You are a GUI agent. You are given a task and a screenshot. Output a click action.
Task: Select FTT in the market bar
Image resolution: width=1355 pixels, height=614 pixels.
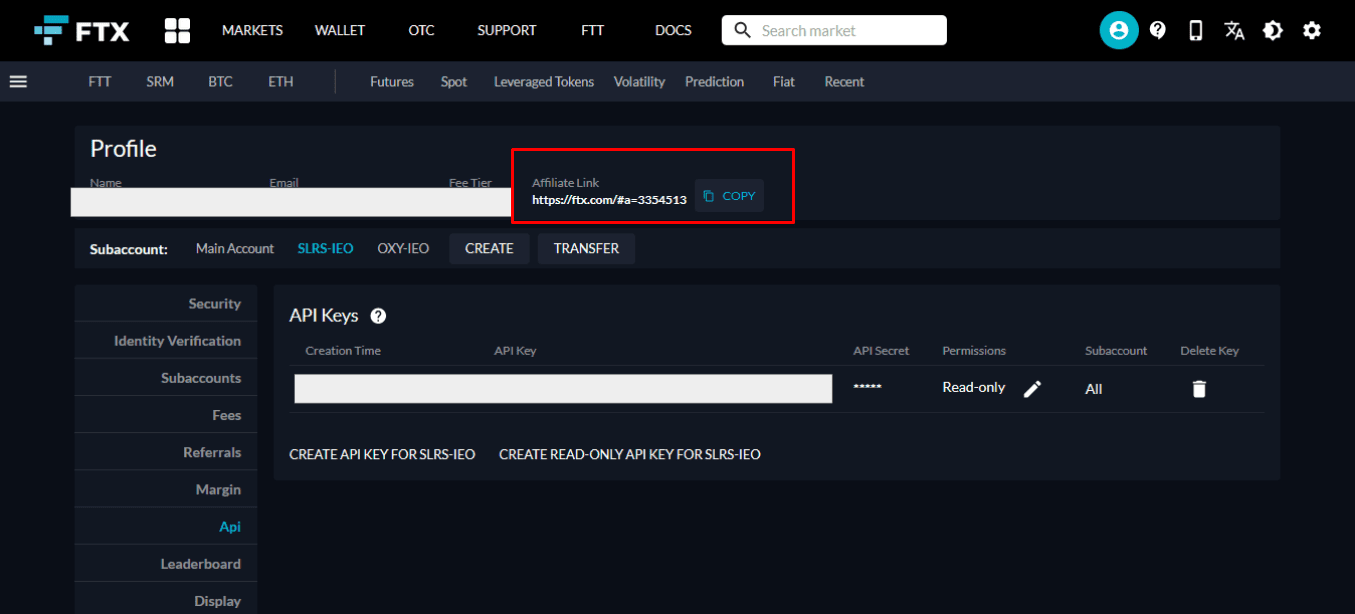click(100, 82)
